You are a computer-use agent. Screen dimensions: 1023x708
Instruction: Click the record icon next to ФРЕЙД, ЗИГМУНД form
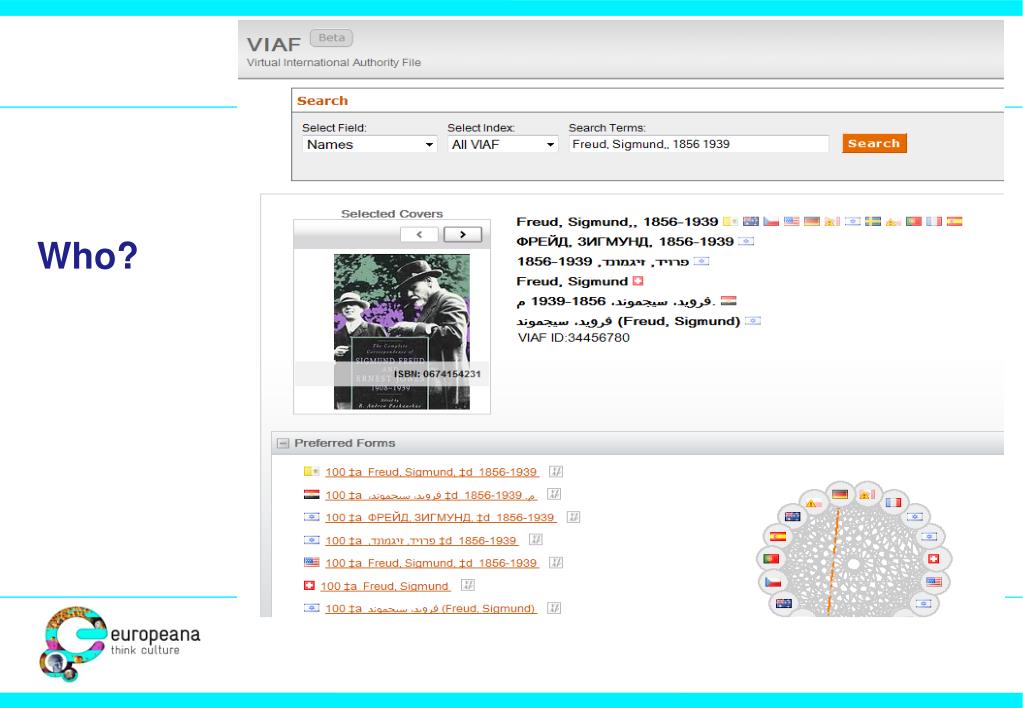pos(573,517)
